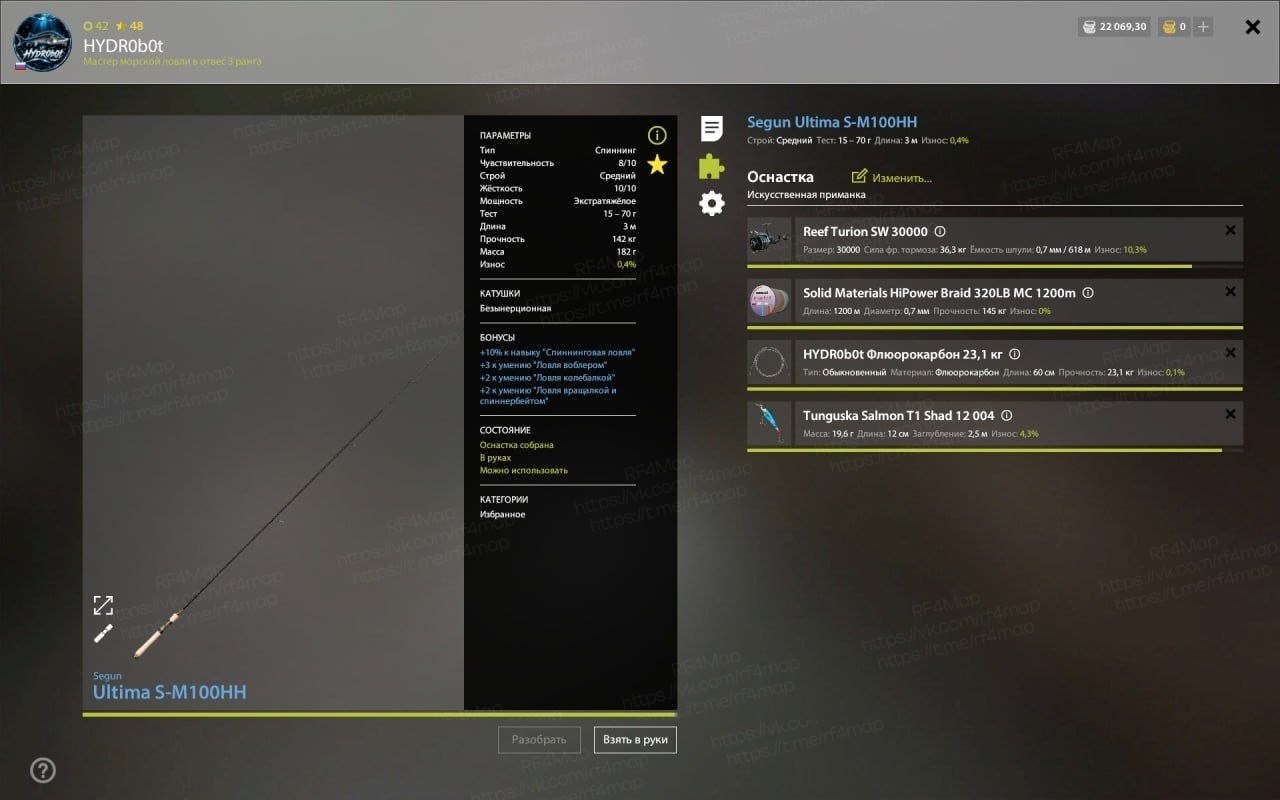Close the rod window with X
This screenshot has height=800, width=1280.
pos(1252,27)
